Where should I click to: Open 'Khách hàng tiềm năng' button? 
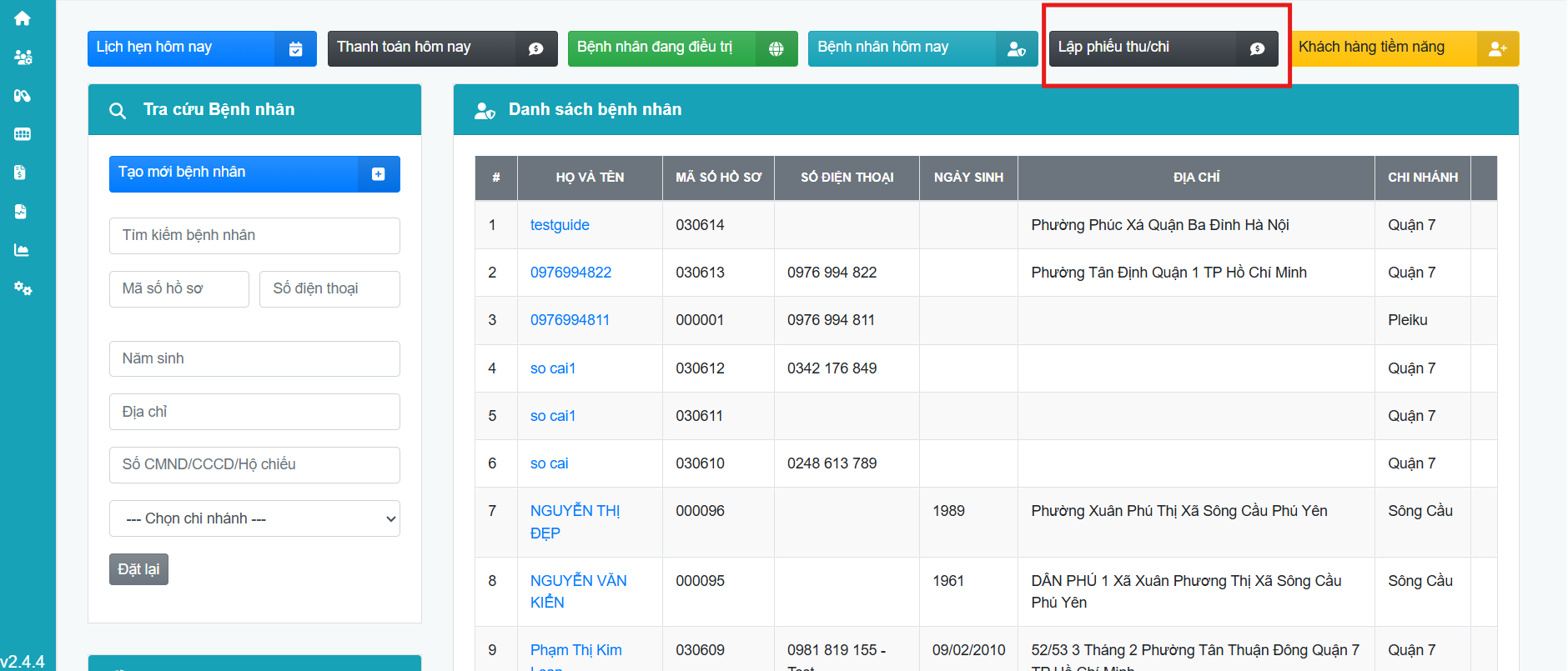point(1404,48)
